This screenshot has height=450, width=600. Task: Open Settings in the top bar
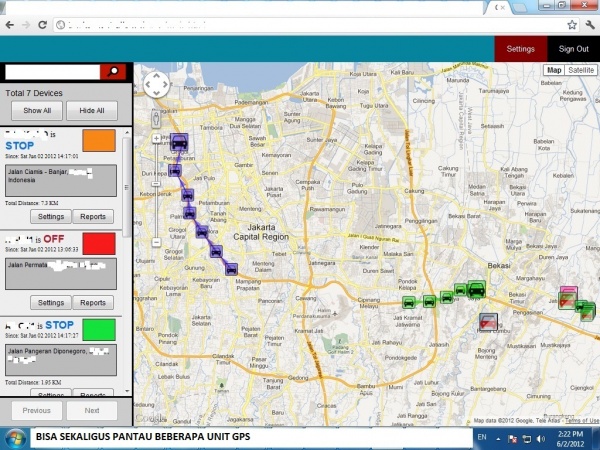520,48
